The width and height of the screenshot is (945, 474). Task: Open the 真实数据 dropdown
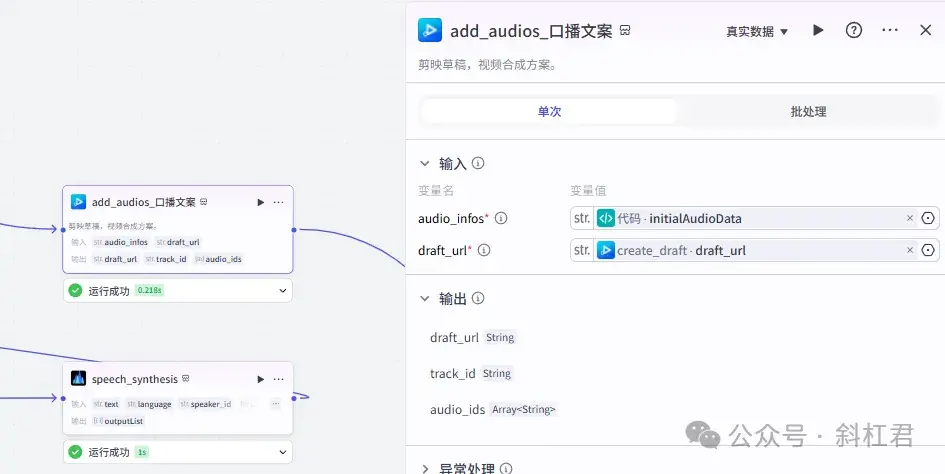click(x=757, y=31)
